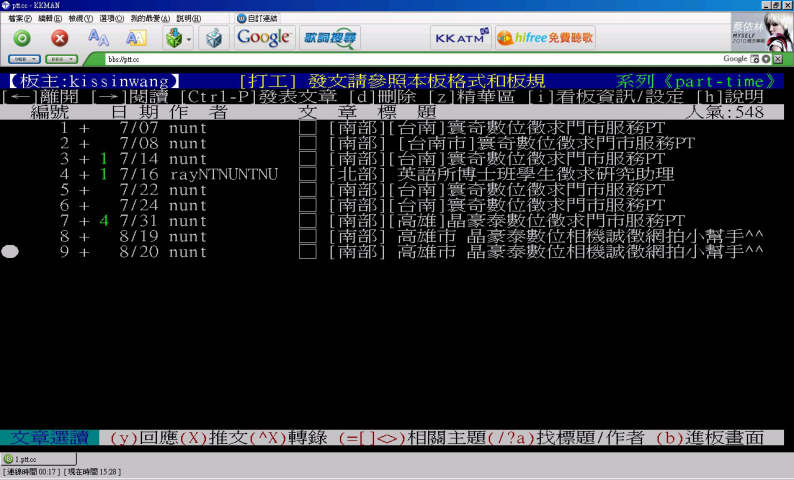Click the 人氣:548 popularity text
This screenshot has width=794, height=480.
point(725,112)
